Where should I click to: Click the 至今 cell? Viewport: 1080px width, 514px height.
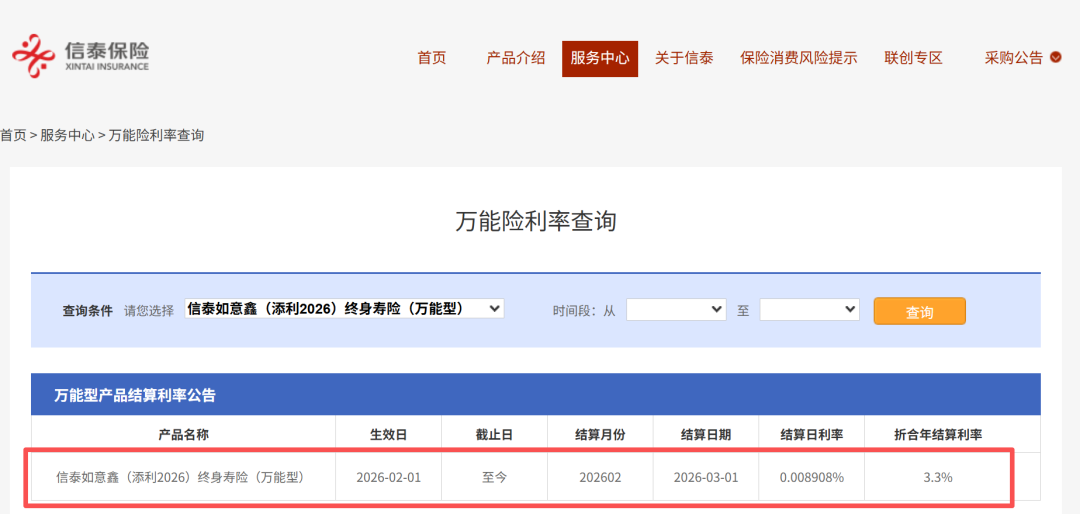click(494, 477)
